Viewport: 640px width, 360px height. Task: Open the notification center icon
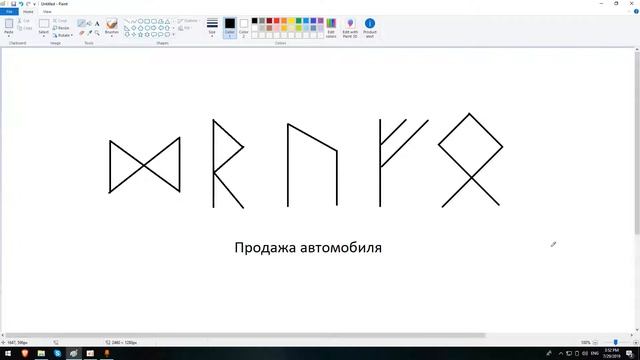(630, 353)
